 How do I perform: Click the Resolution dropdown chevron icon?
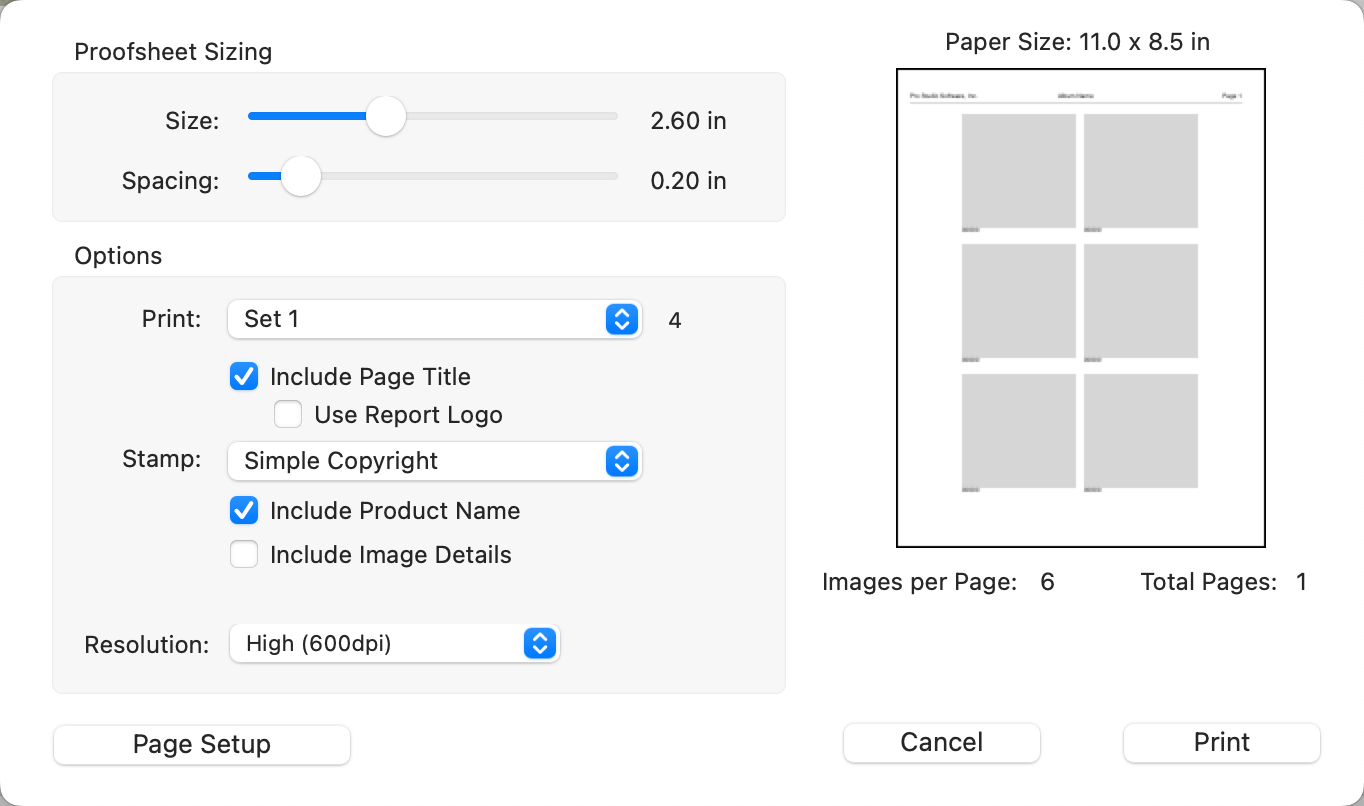coord(539,644)
